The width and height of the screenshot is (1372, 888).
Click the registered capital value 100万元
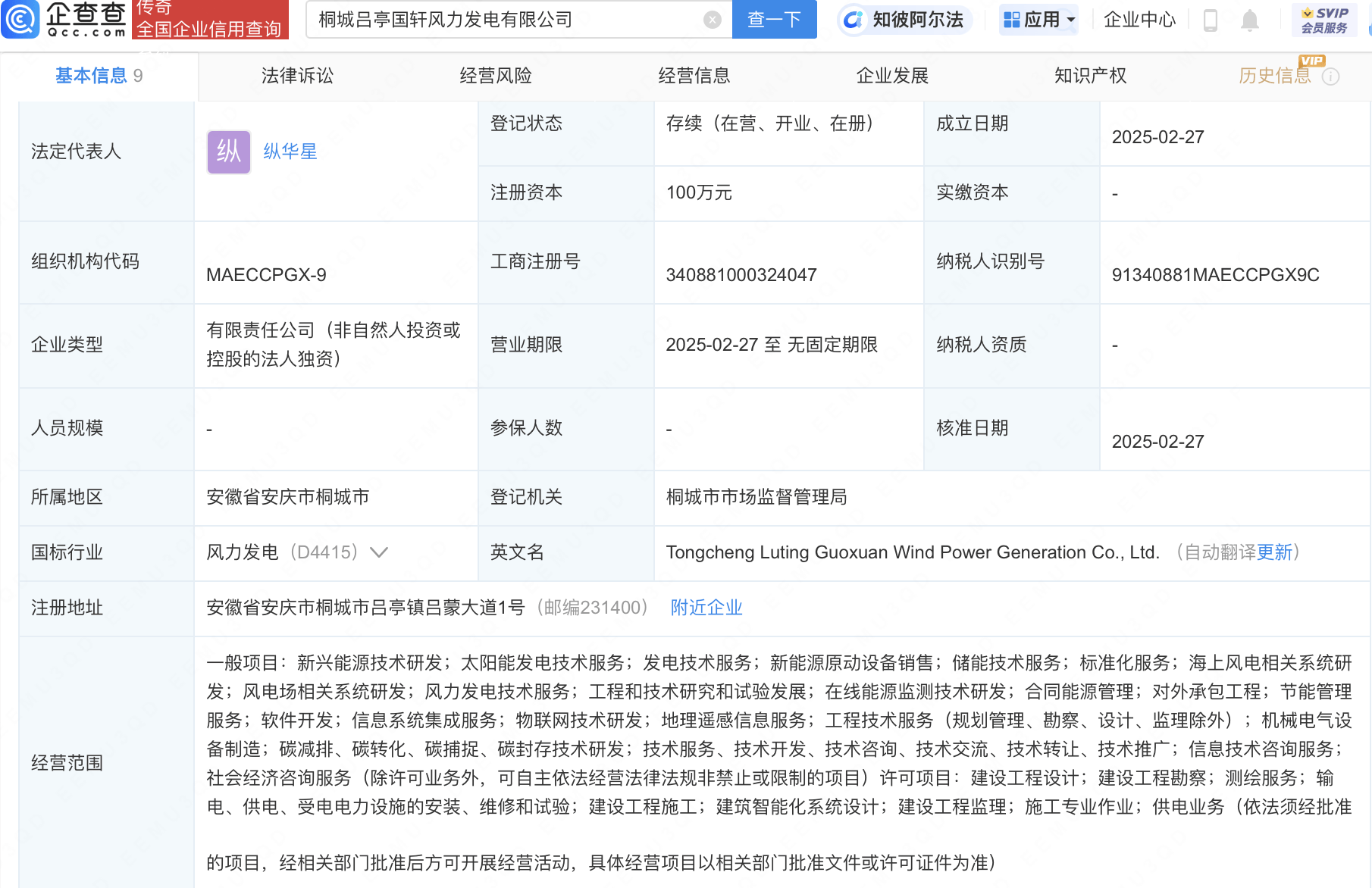(699, 192)
